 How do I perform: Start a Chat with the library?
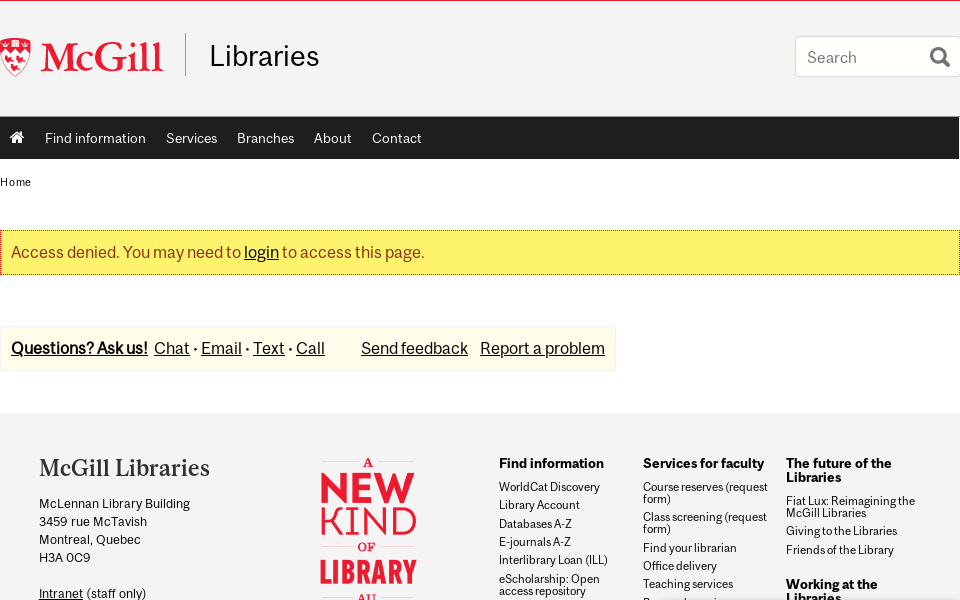coord(171,348)
